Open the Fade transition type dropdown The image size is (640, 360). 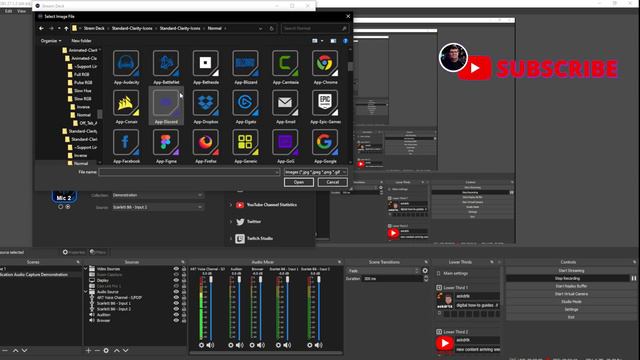coord(383,271)
